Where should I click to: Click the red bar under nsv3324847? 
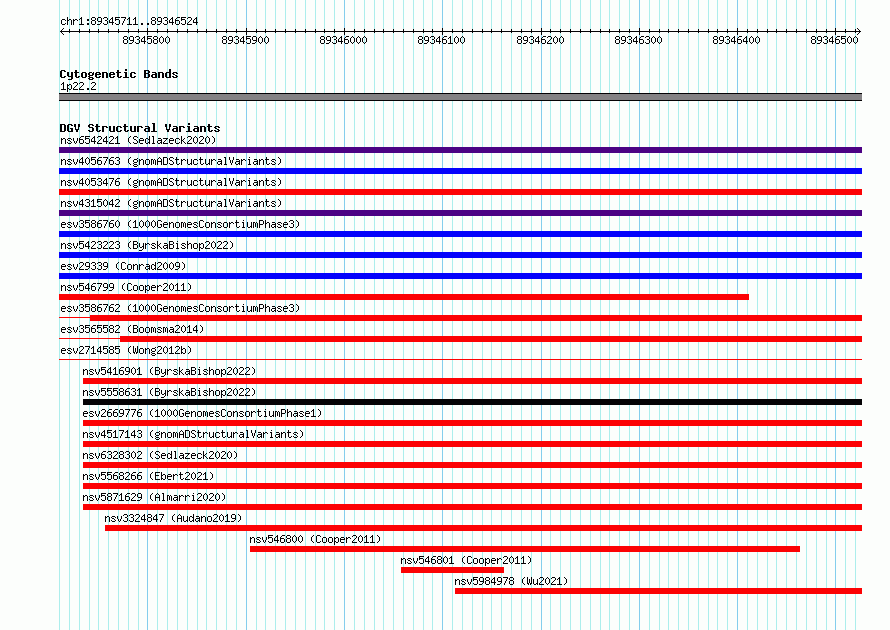[484, 528]
